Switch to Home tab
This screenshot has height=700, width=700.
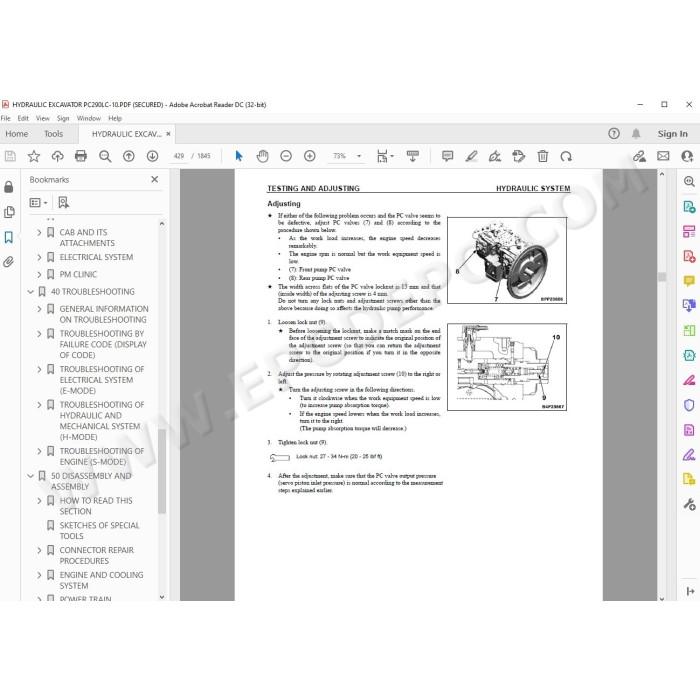tap(17, 134)
